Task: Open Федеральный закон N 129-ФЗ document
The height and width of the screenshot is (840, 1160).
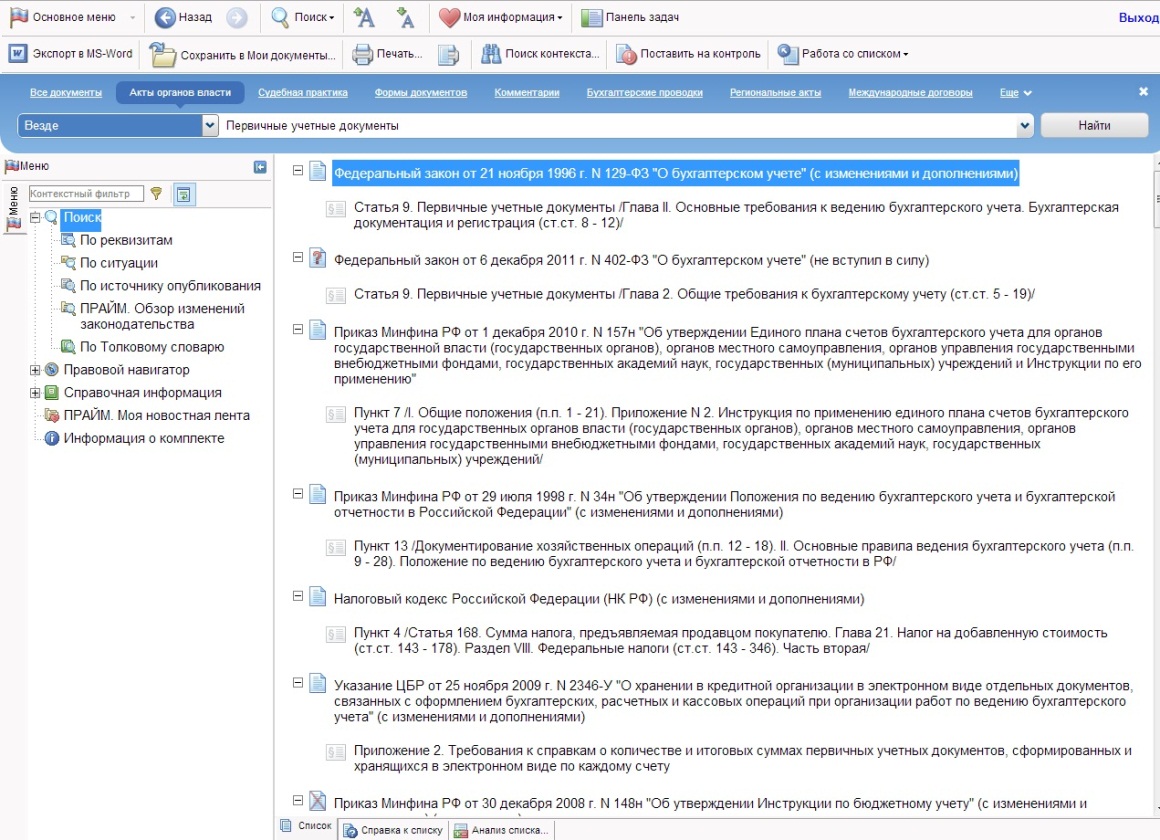Action: 675,173
